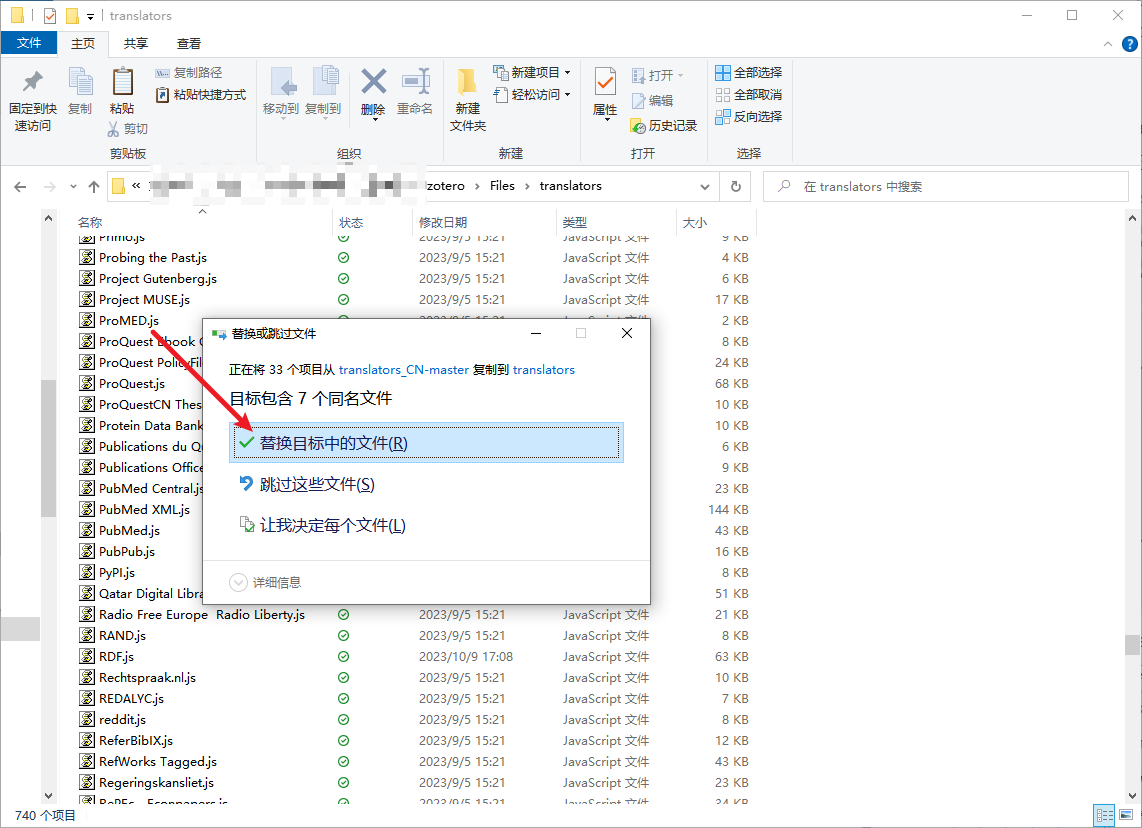Open the New item (新建项目) dropdown
This screenshot has width=1142, height=828.
click(x=532, y=72)
